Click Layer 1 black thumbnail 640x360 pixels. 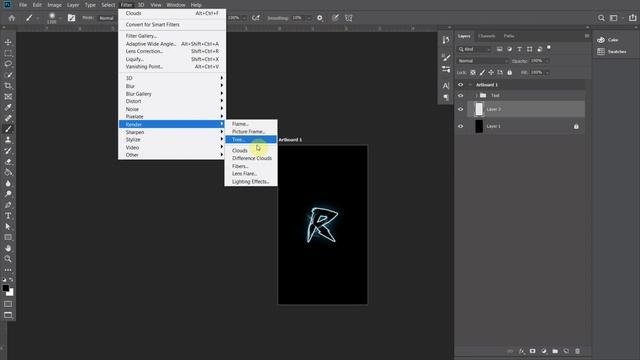click(479, 127)
